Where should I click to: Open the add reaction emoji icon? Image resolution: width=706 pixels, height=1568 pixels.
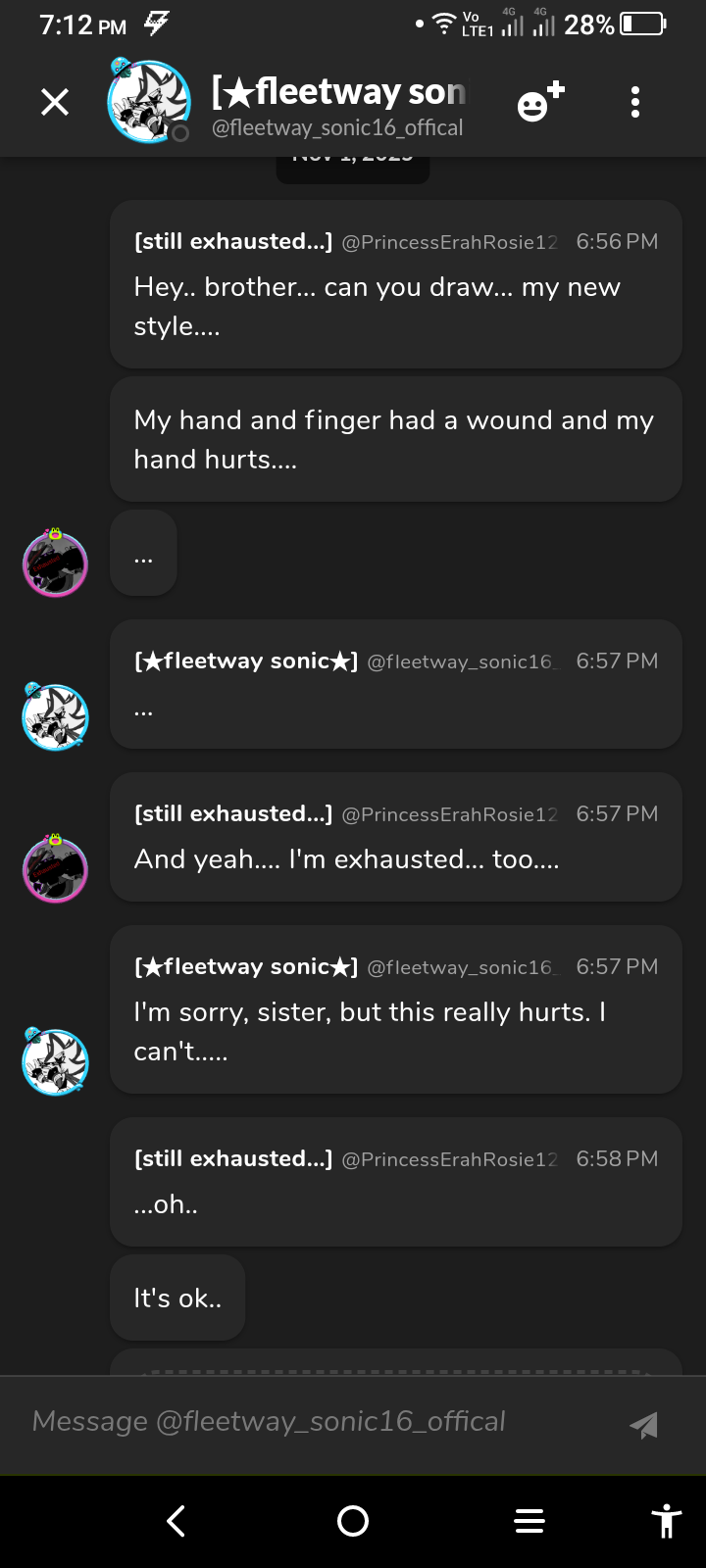tap(540, 102)
